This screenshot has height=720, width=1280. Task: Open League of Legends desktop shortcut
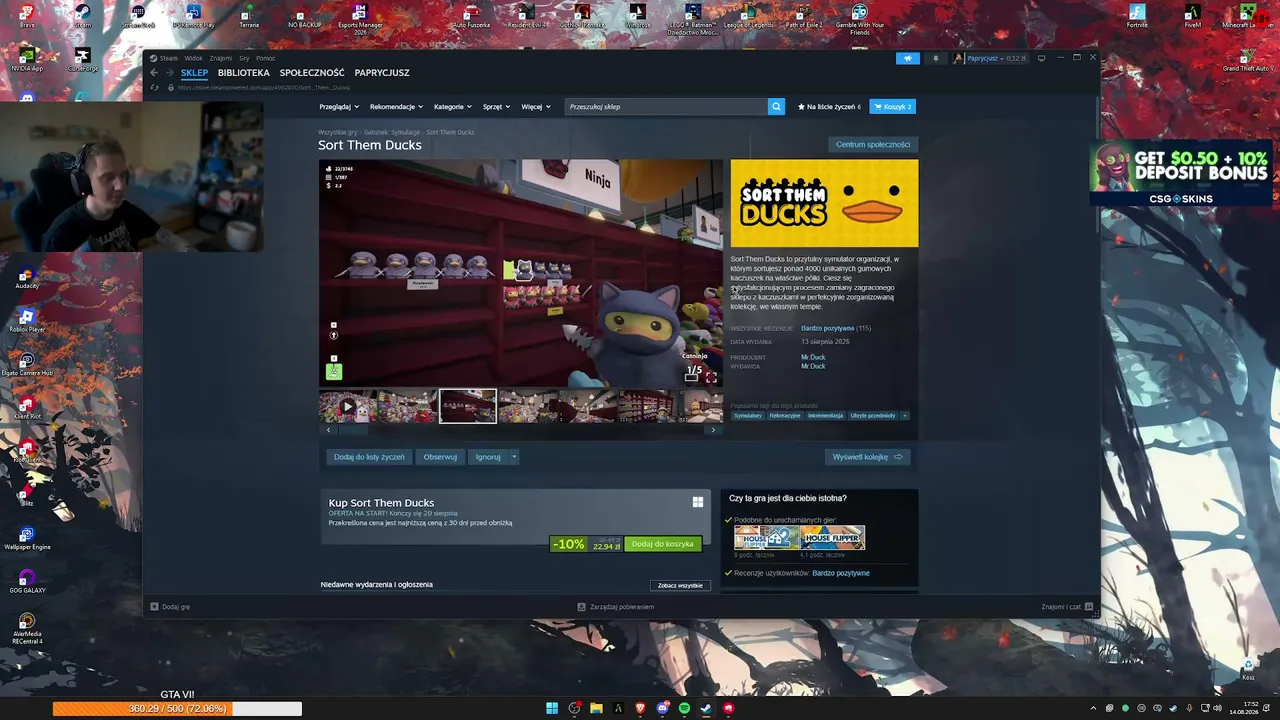747,16
